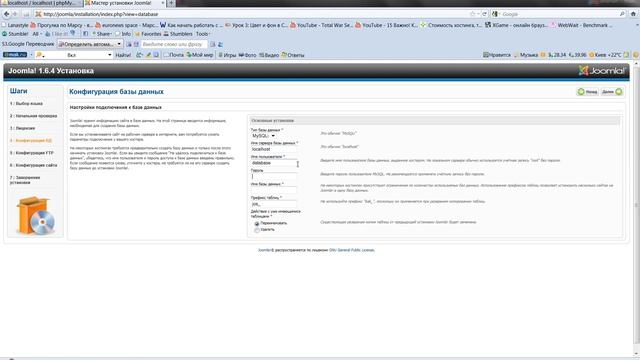The image size is (640, 360).
Task: Reload the page via refresh icon
Action: coord(484,14)
